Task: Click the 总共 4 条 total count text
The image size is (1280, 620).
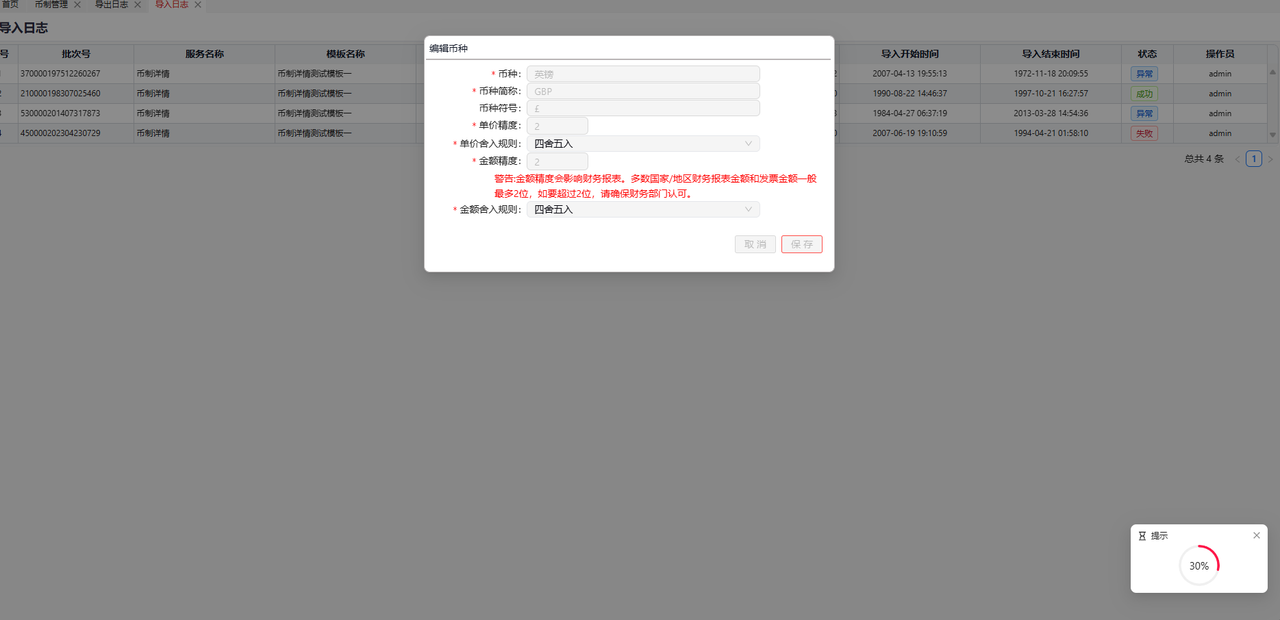Action: click(1204, 159)
